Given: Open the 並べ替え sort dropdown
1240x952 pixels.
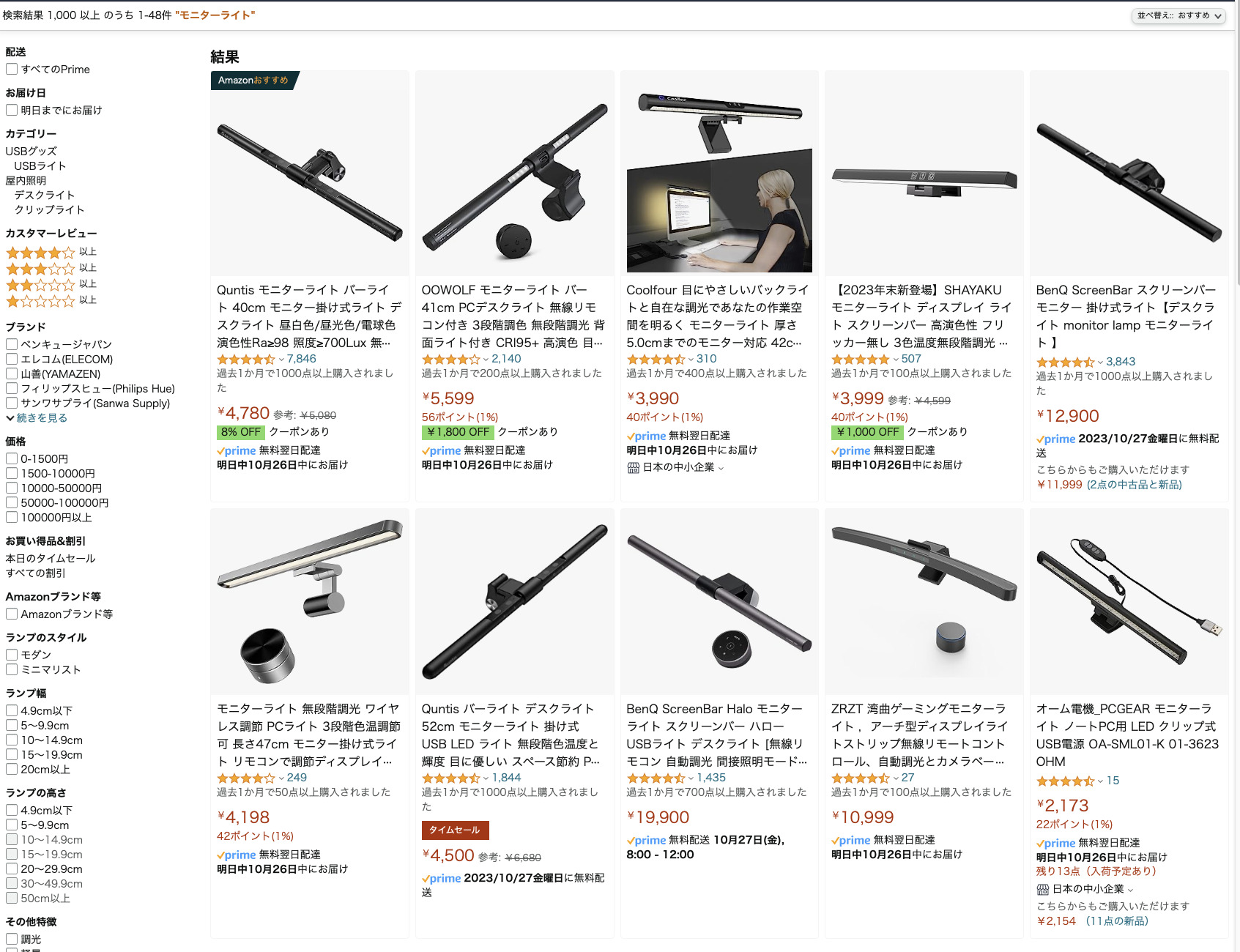Looking at the screenshot, I should coord(1179,15).
